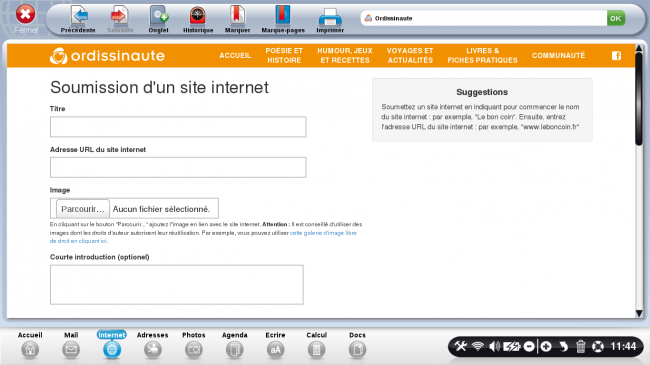650x365 pixels.
Task: Click the lifebuoy help icon
Action: (598, 346)
